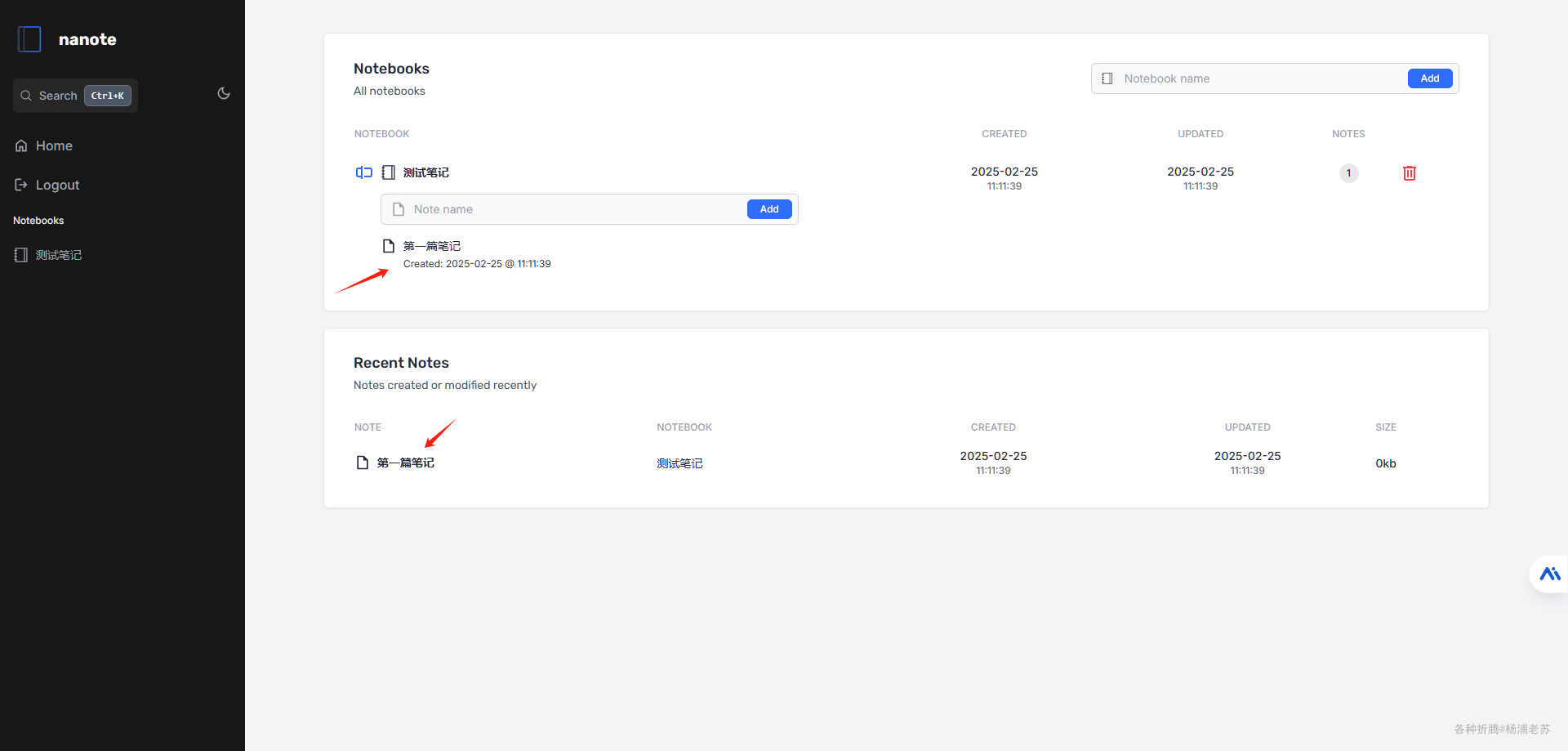This screenshot has width=1568, height=751.
Task: Click Add next to Note name
Action: [x=768, y=209]
